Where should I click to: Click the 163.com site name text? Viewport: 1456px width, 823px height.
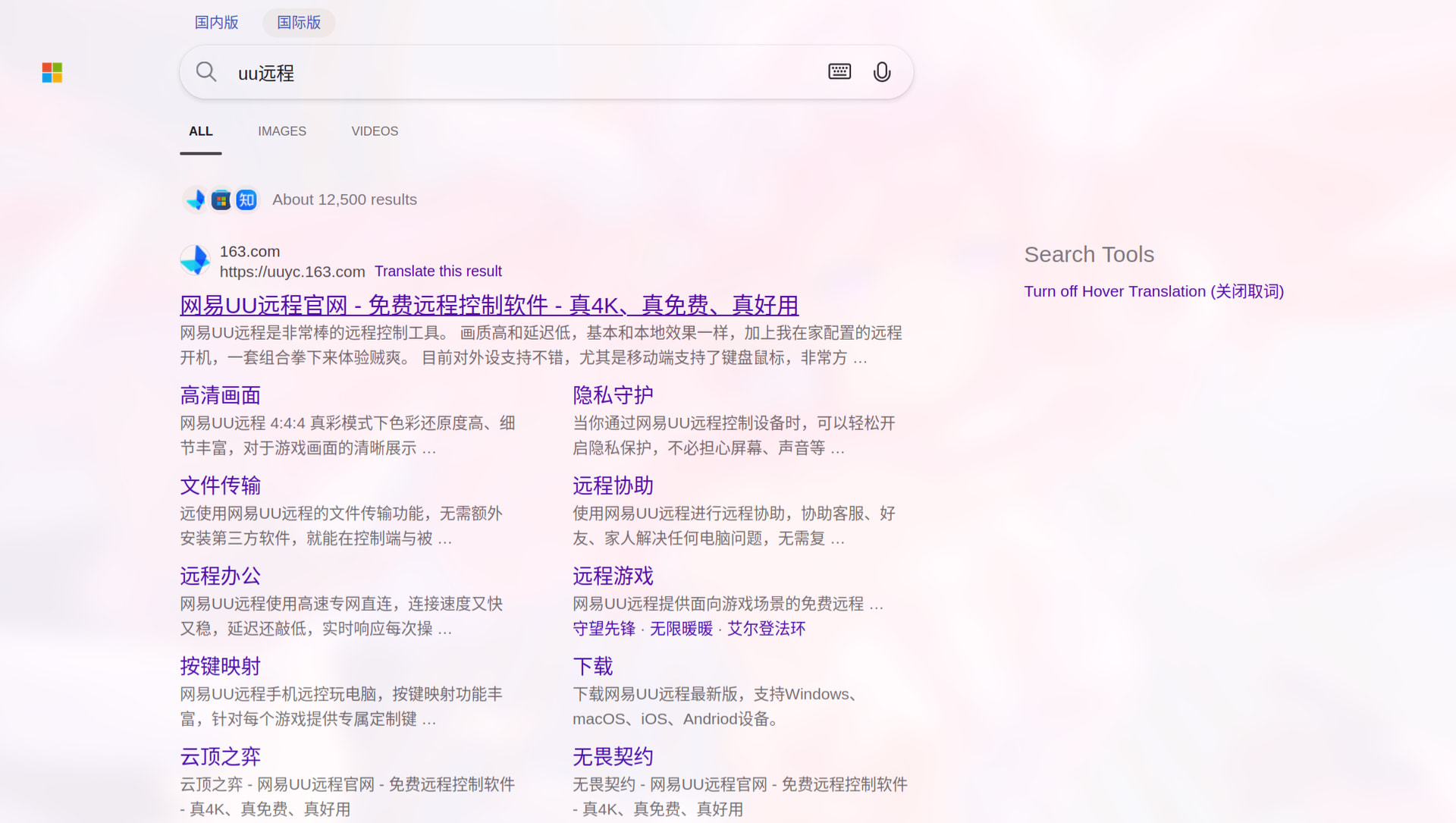point(250,251)
